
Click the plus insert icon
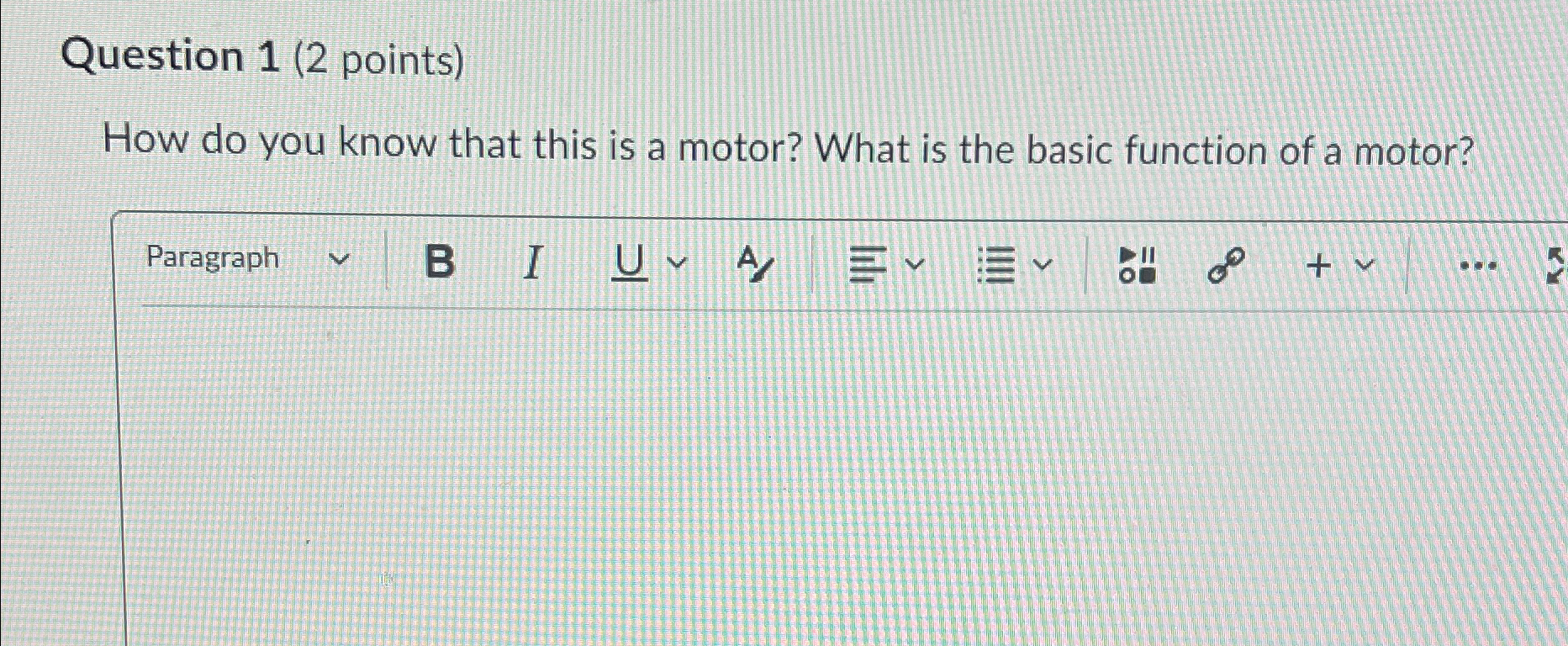tap(1319, 267)
